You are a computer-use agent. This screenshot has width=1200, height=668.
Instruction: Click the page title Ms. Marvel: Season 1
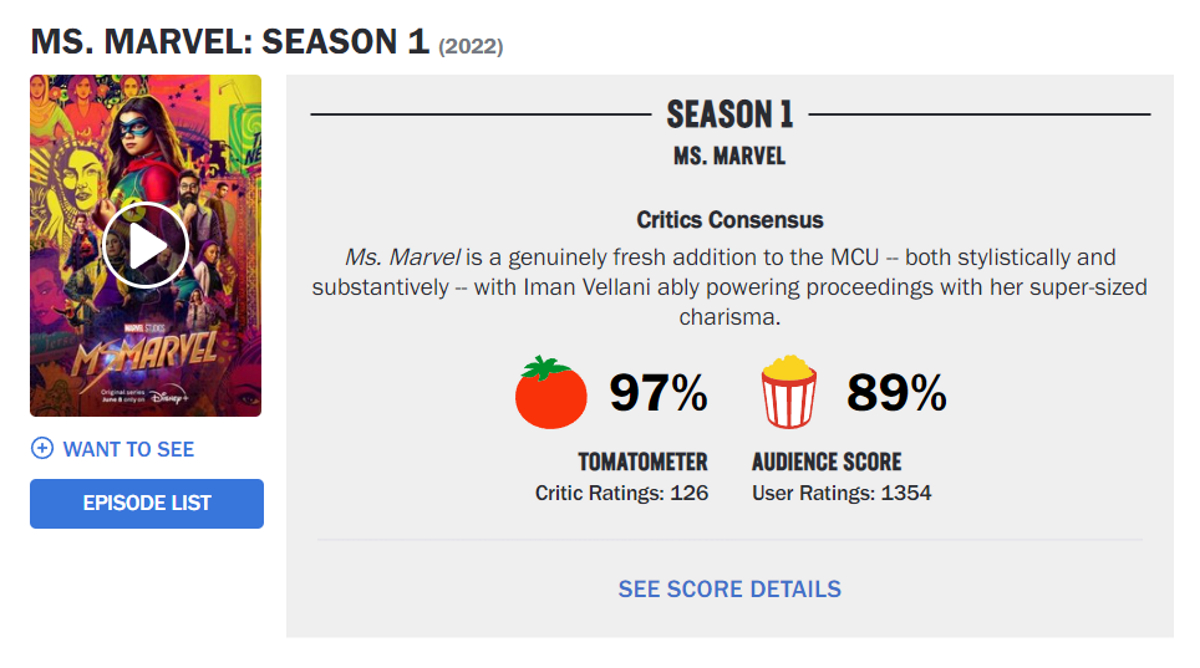coord(230,42)
